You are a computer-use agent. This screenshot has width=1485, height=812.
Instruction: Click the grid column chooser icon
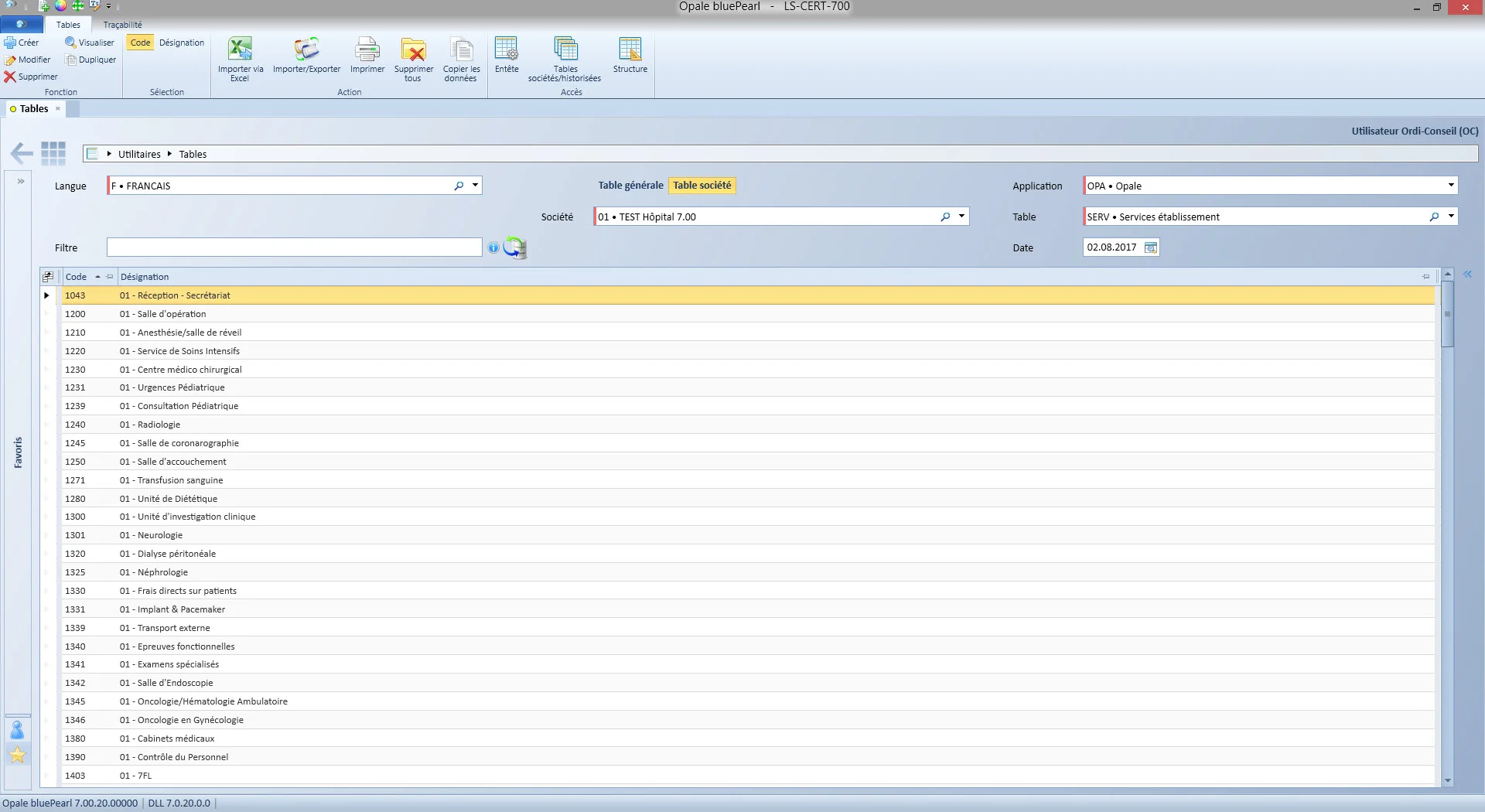(48, 276)
